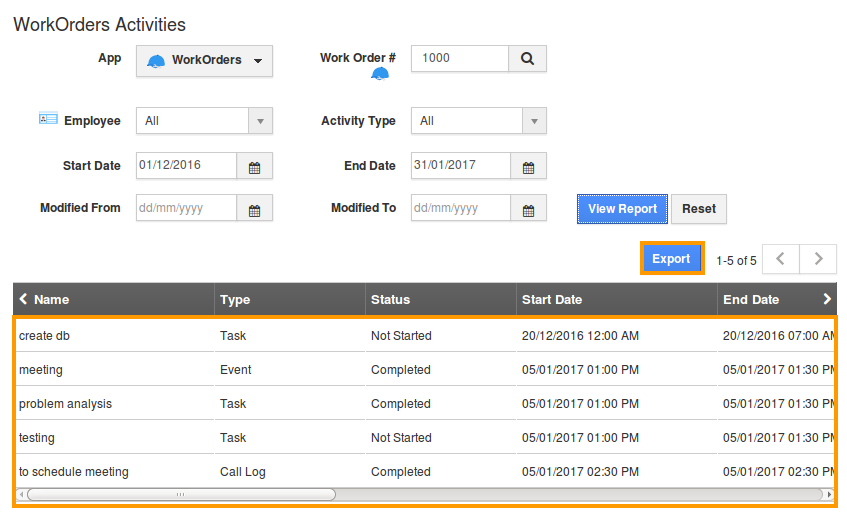Click right chevron in End Date column header
847x518 pixels.
click(826, 299)
